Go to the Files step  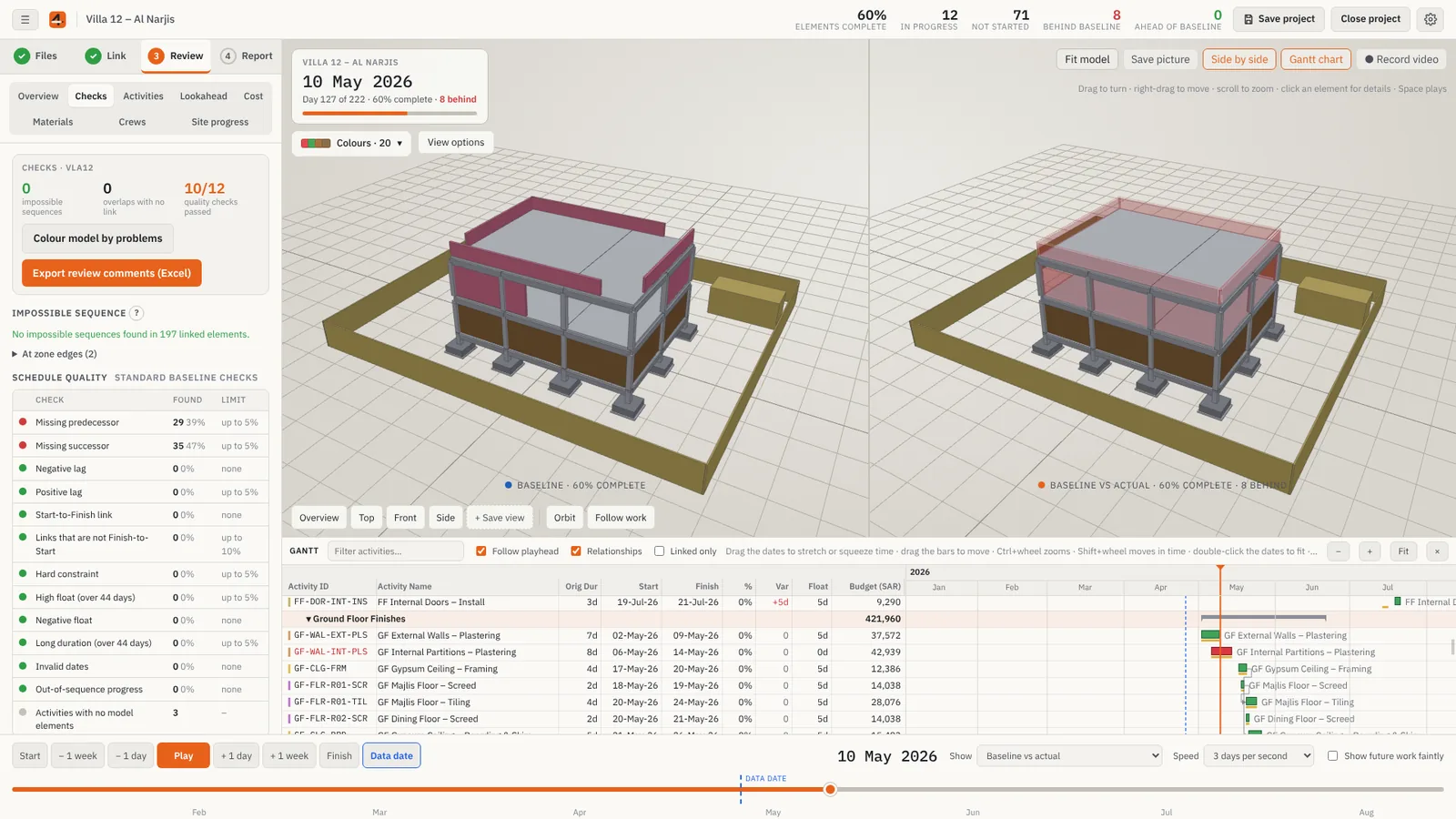(x=35, y=56)
